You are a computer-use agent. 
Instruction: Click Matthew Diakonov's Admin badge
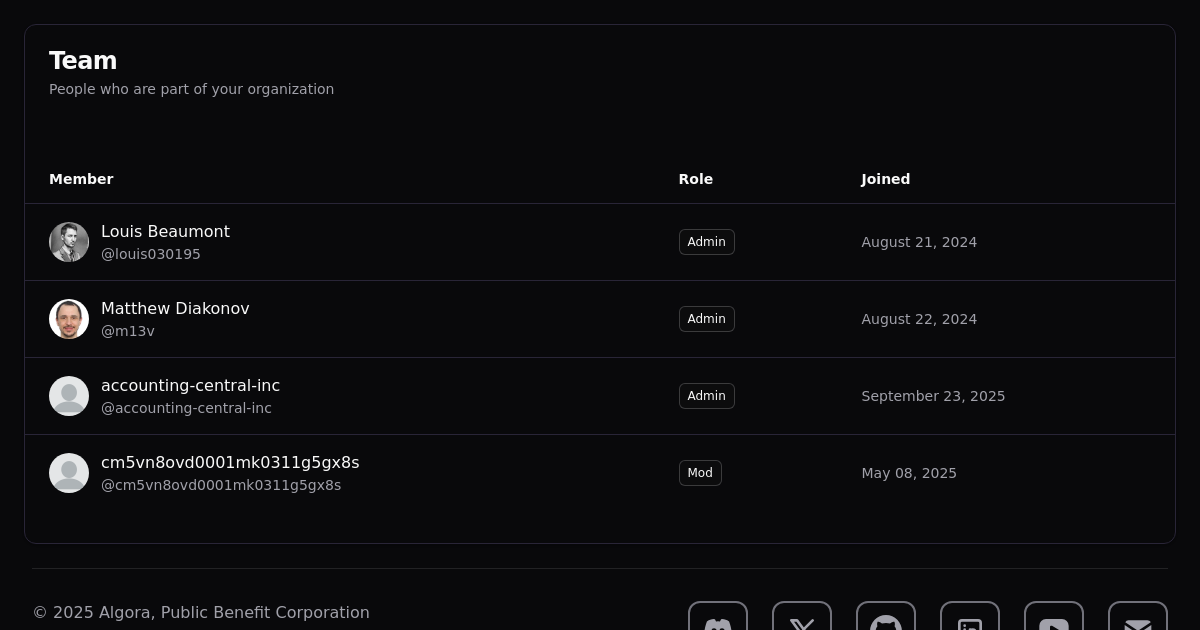pyautogui.click(x=706, y=319)
